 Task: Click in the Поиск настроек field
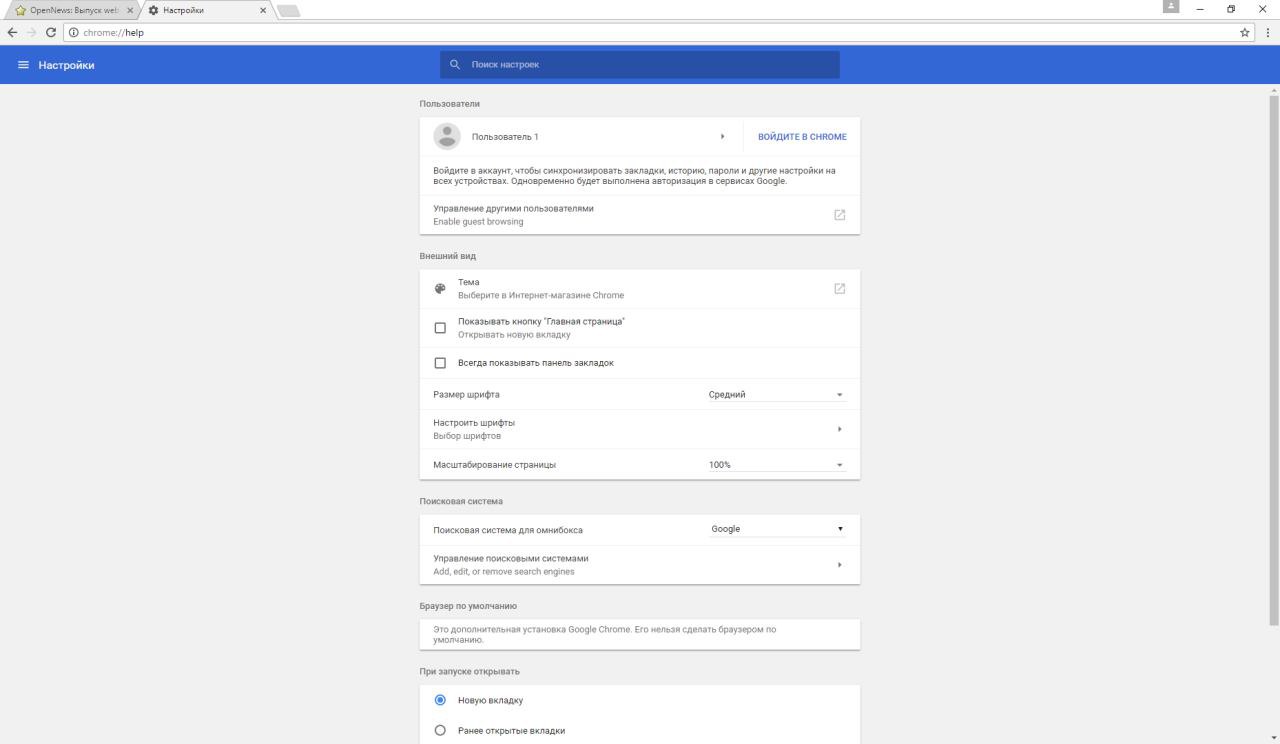(640, 65)
